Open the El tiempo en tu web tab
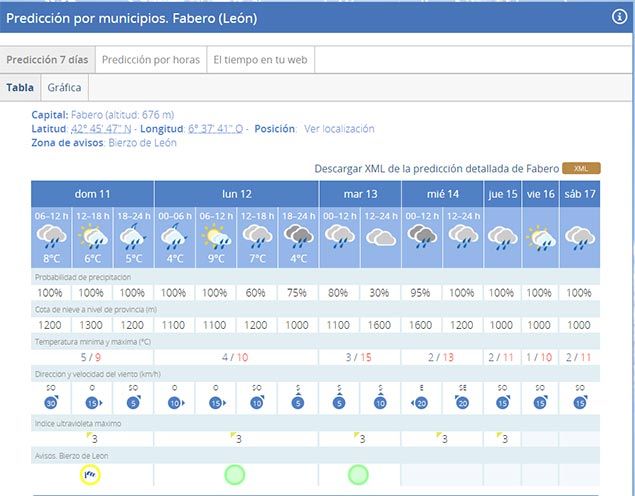 coord(259,60)
